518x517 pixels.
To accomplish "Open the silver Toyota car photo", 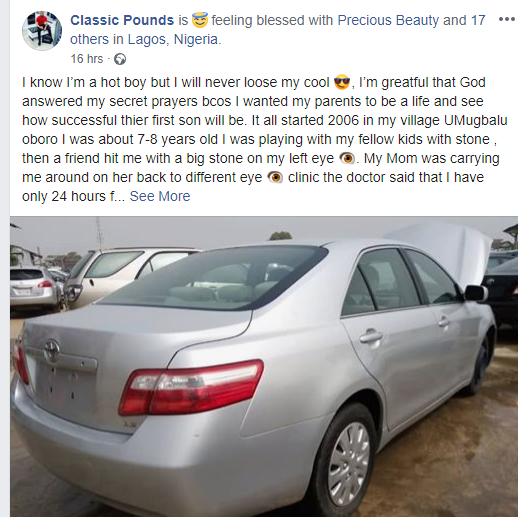I will 264,367.
